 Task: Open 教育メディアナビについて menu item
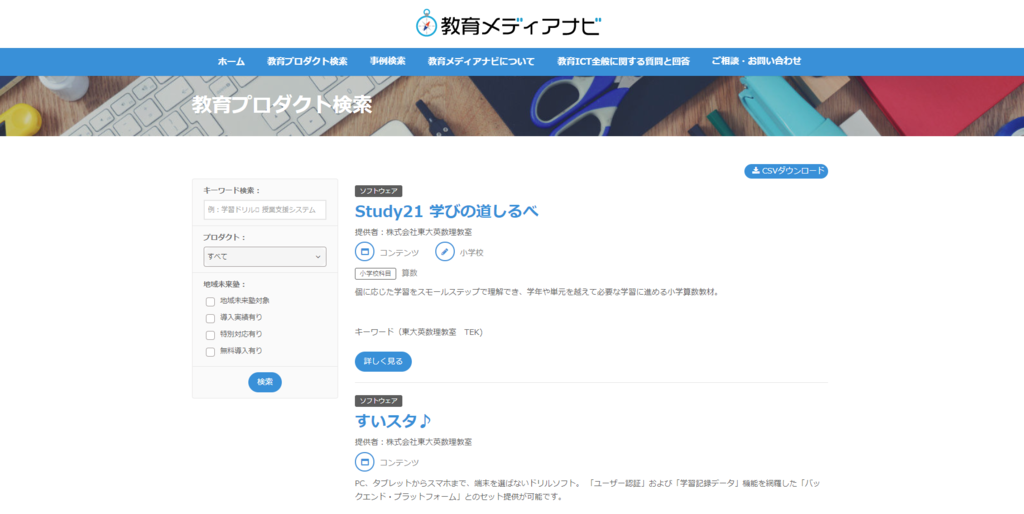click(481, 61)
